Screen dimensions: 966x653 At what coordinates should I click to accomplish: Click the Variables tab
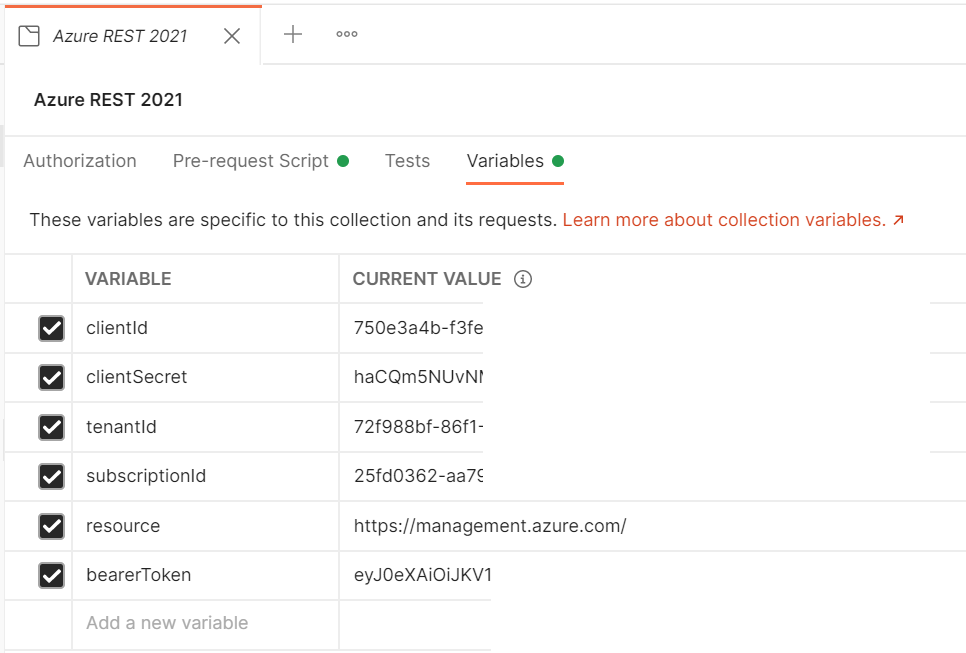506,161
